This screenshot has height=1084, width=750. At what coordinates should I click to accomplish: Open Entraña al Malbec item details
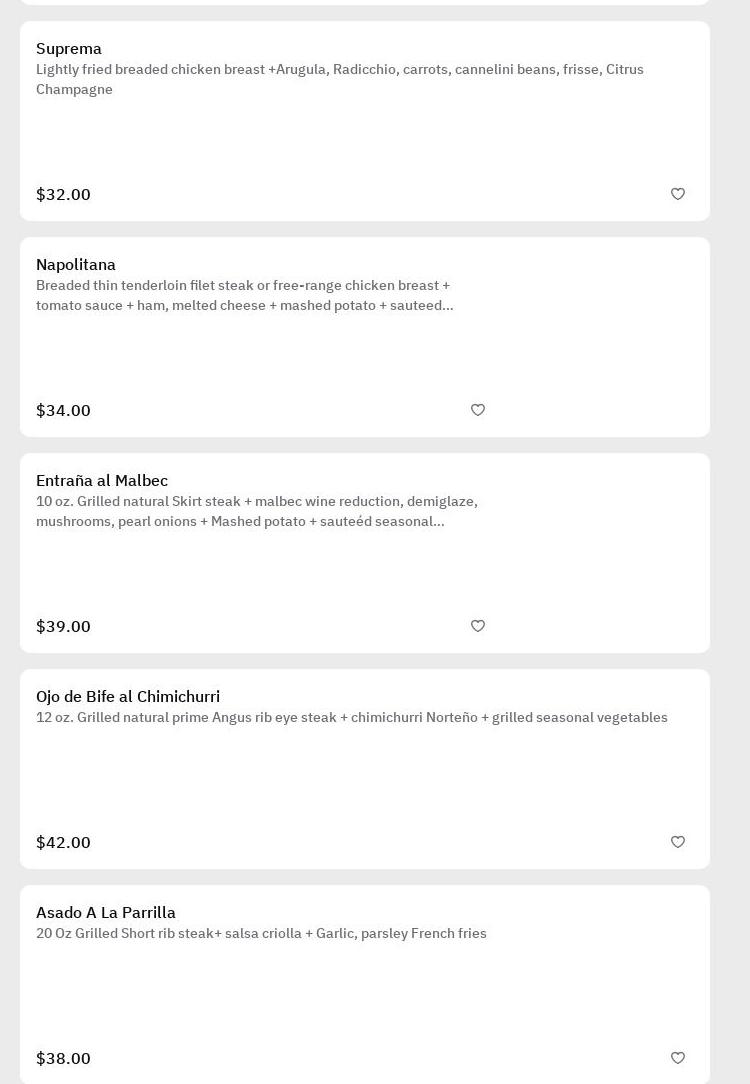tap(102, 481)
